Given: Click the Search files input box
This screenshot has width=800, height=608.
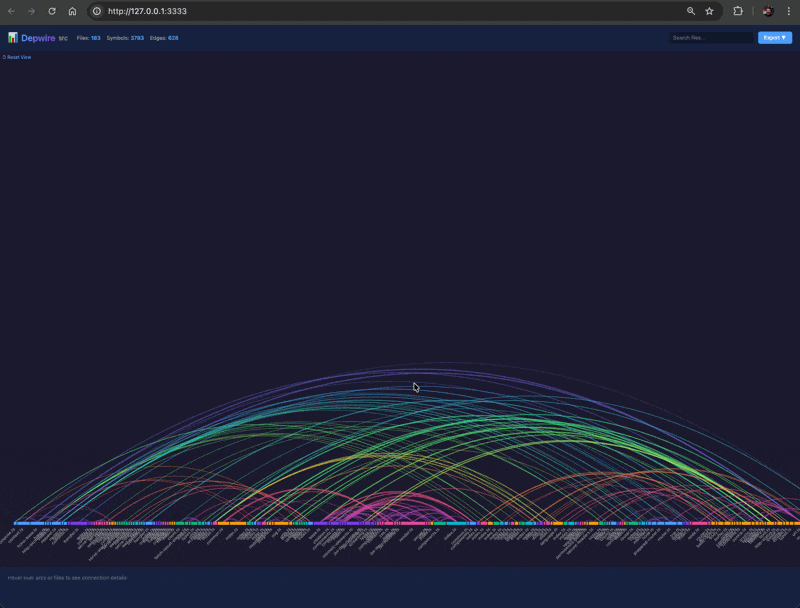Looking at the screenshot, I should tap(711, 37).
